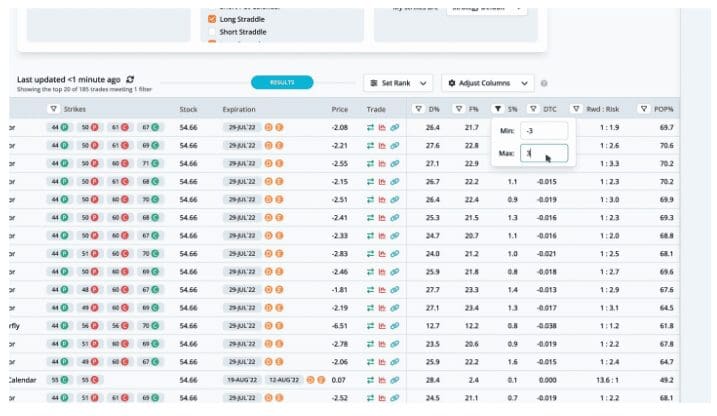Image resolution: width=717 pixels, height=416 pixels.
Task: Uncheck the Long Straddle checkbox
Action: tap(211, 19)
